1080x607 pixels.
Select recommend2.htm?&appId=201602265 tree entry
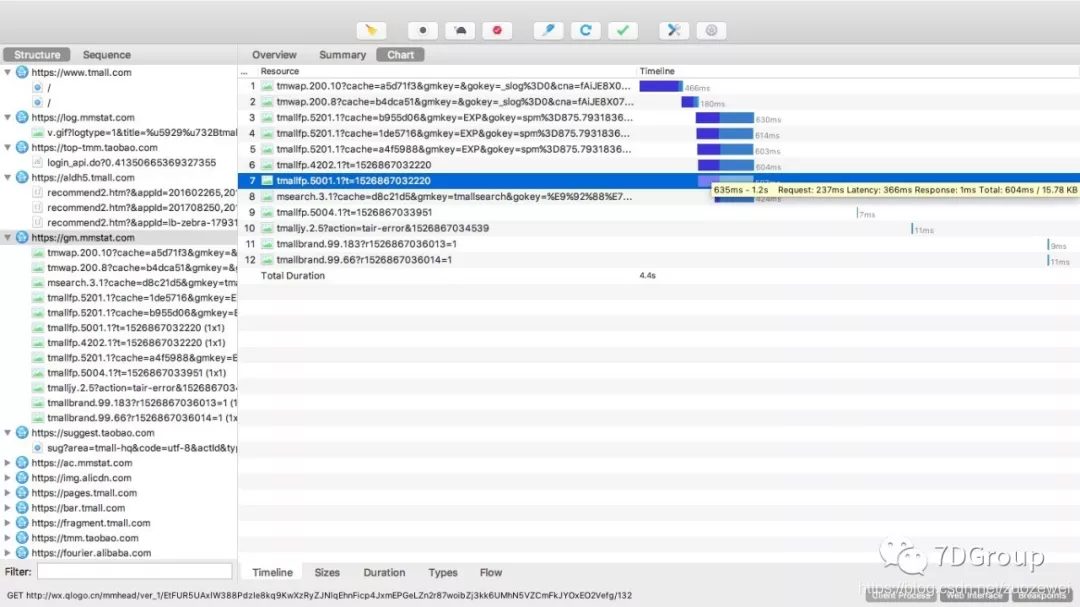click(x=142, y=193)
